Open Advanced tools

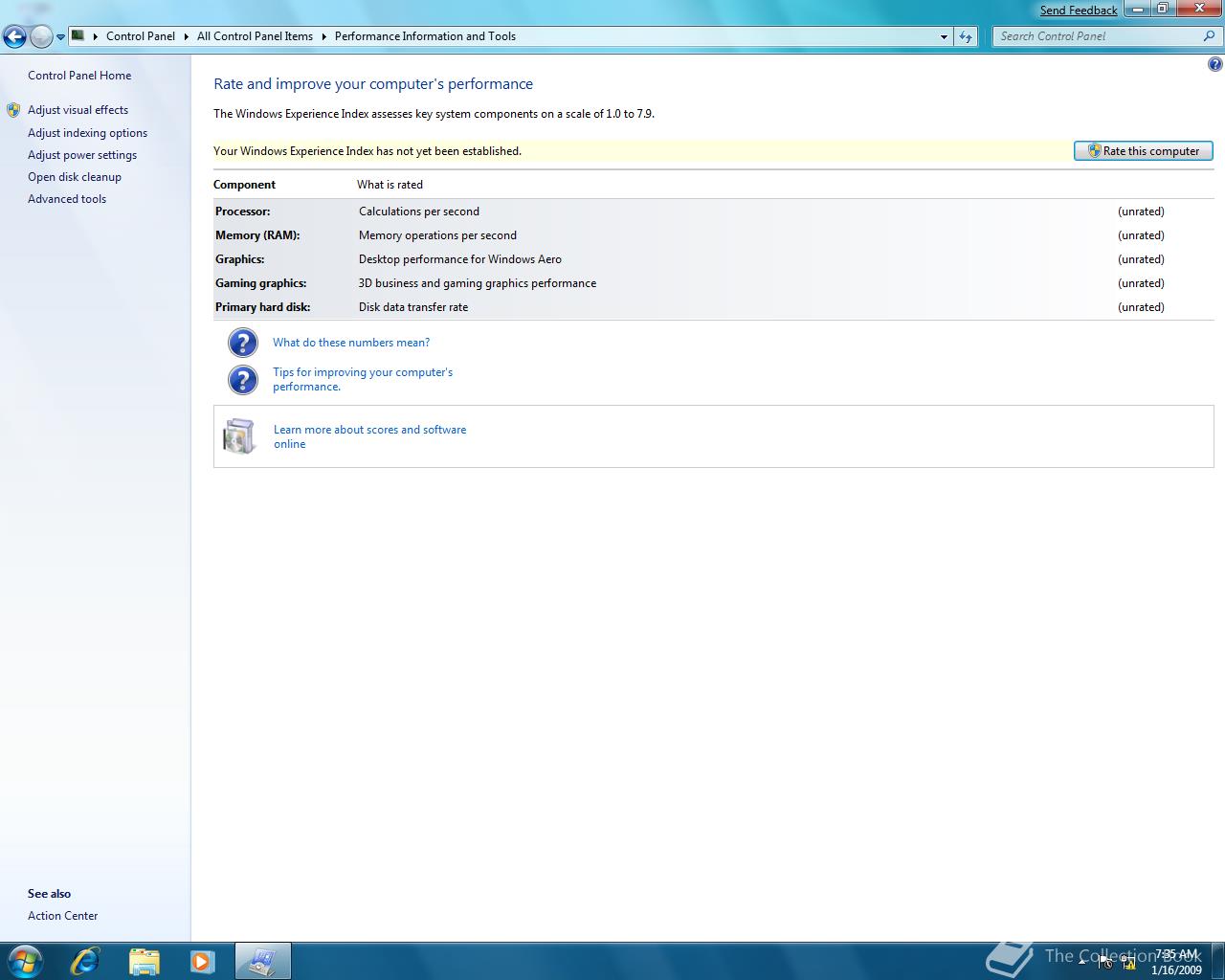67,199
